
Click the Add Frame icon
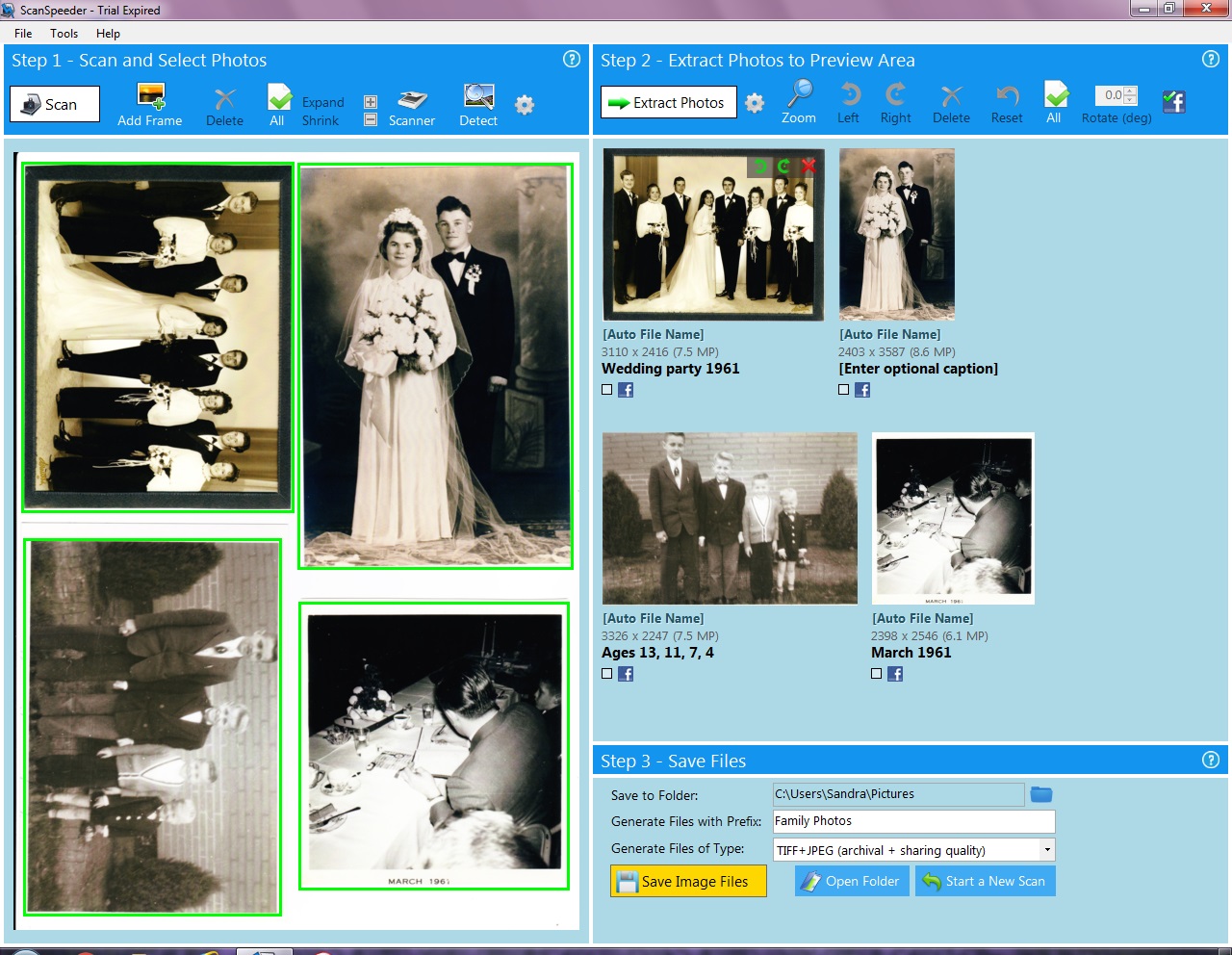point(150,97)
